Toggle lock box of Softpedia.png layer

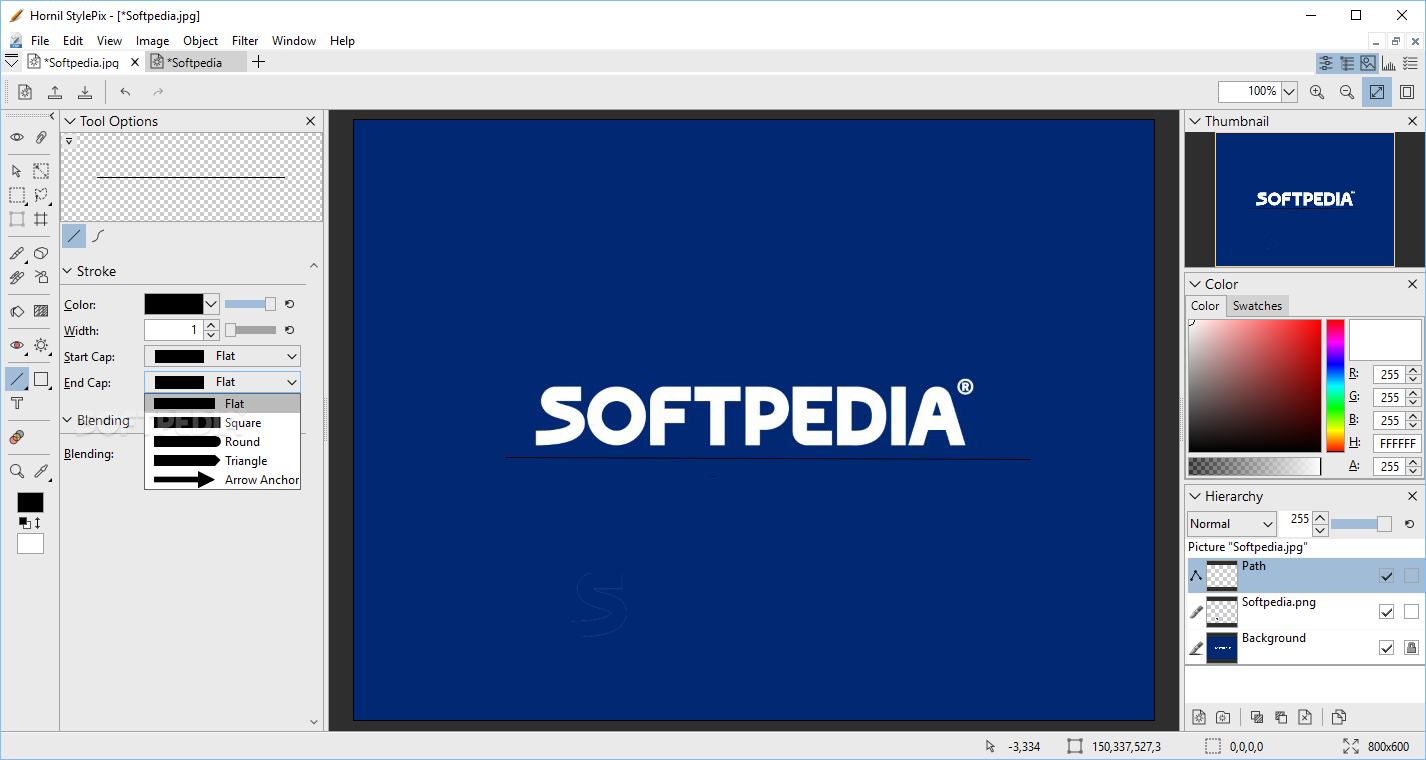point(1411,612)
